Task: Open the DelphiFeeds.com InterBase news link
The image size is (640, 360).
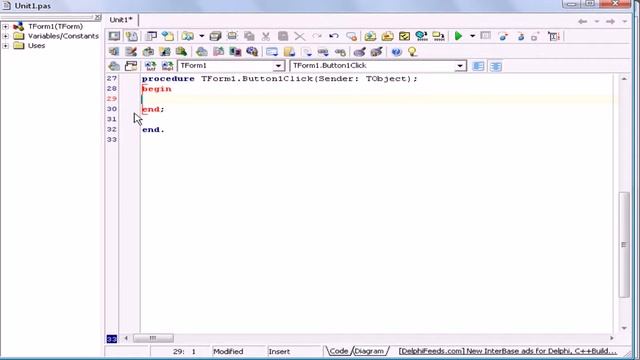Action: click(507, 351)
